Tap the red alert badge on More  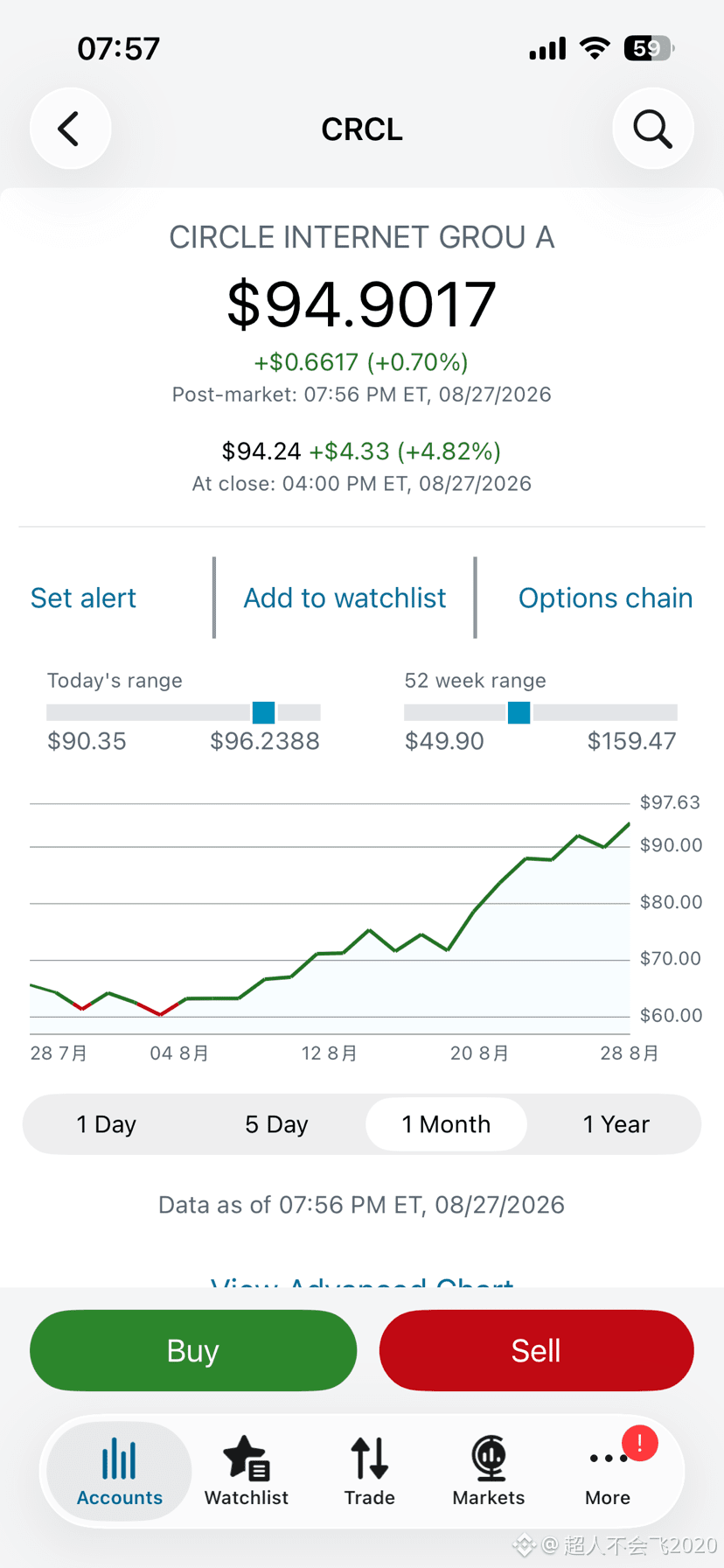pos(639,1443)
